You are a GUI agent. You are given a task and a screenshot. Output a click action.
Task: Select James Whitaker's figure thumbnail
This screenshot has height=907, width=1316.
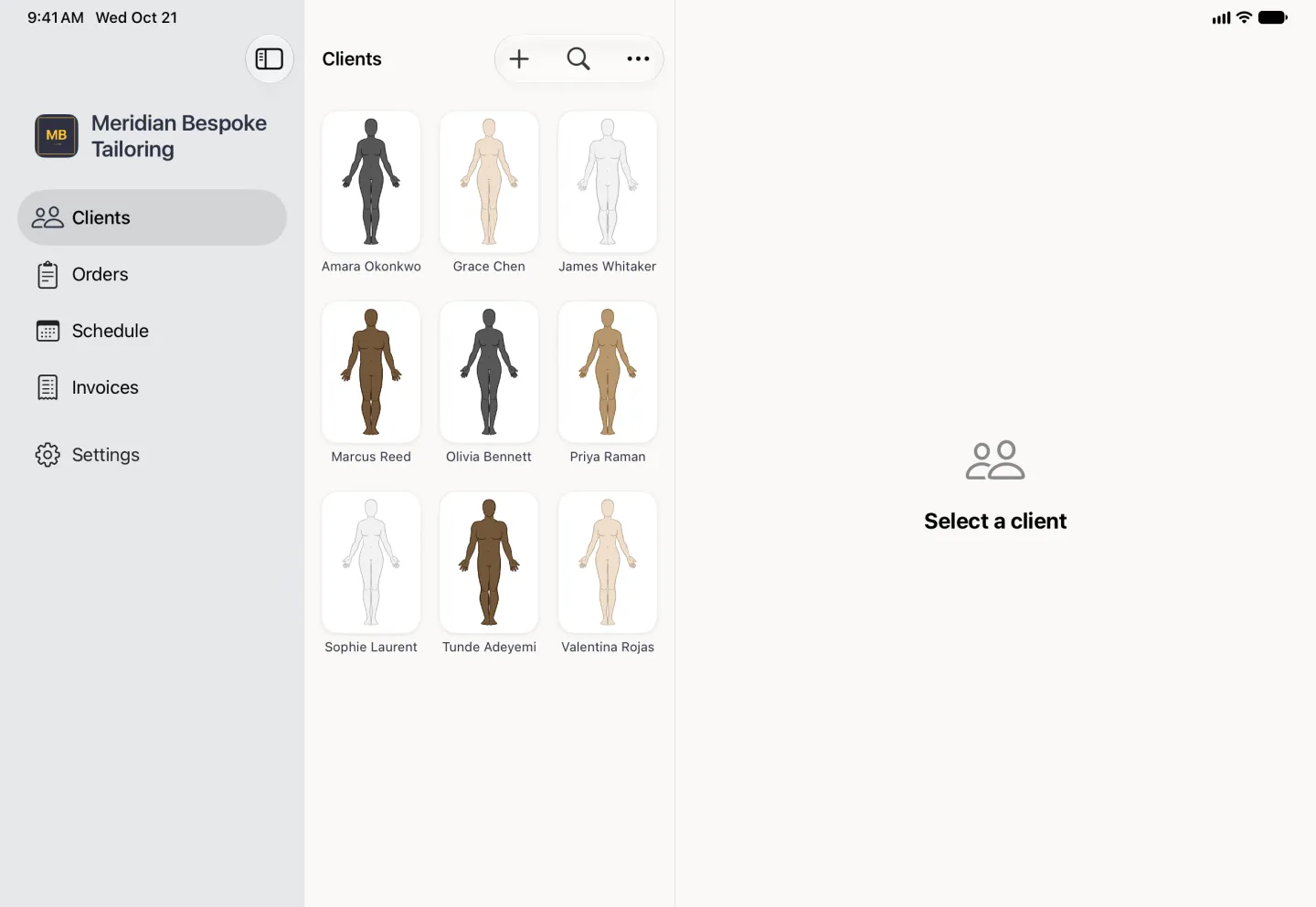[x=608, y=182]
